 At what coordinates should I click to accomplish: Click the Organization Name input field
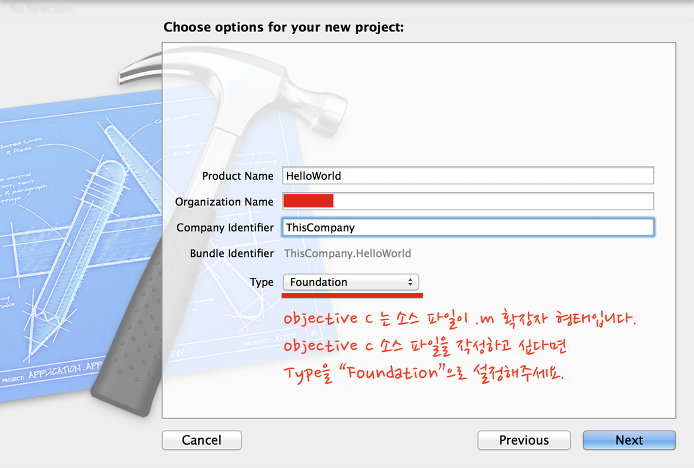468,201
